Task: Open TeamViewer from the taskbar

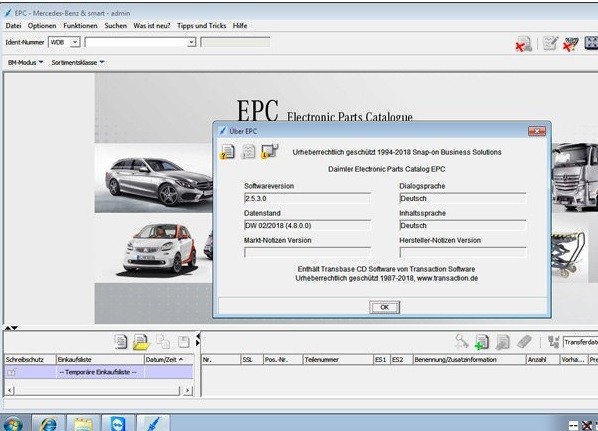Action: 118,423
